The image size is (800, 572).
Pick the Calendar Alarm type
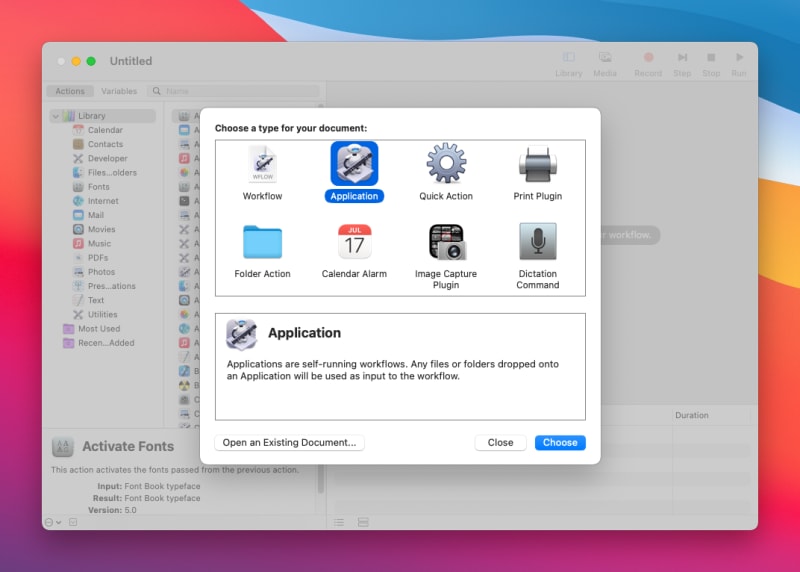tap(354, 251)
